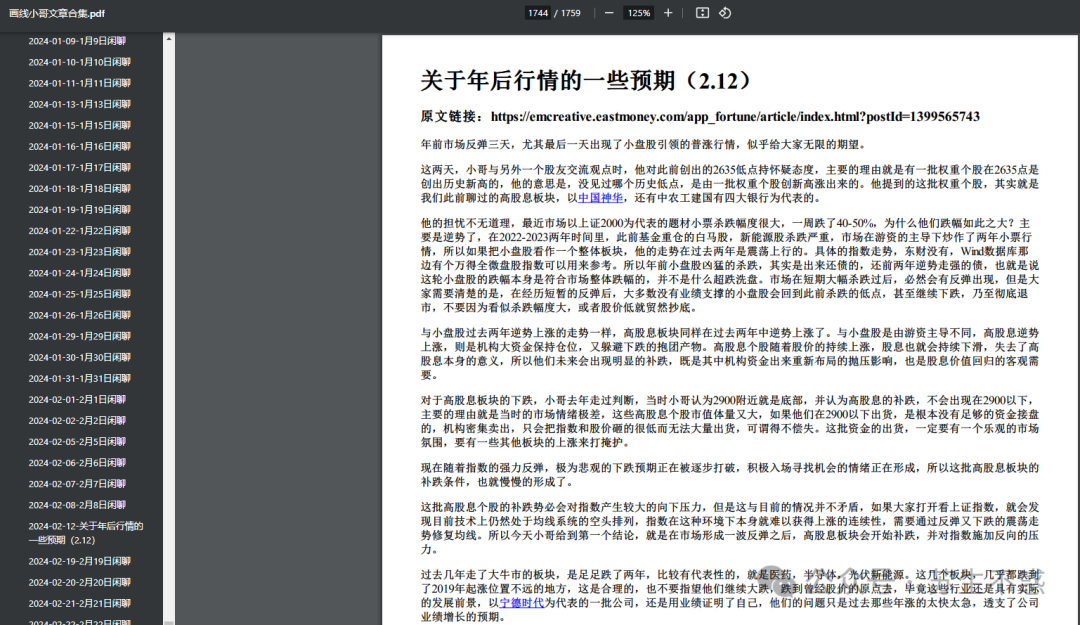Select bookmark 2024-02-02-2月2日闲聊

pos(77,421)
